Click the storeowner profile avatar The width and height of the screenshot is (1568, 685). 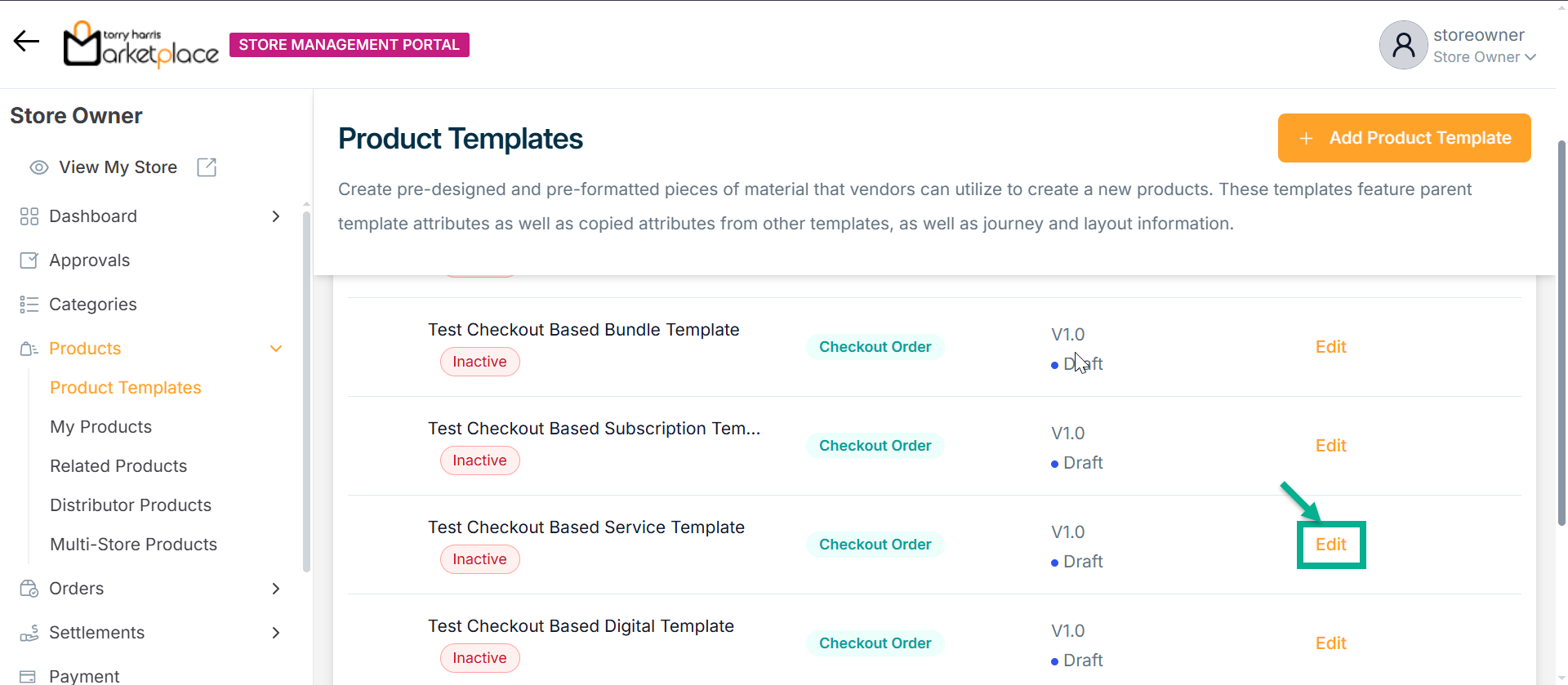coord(1403,45)
